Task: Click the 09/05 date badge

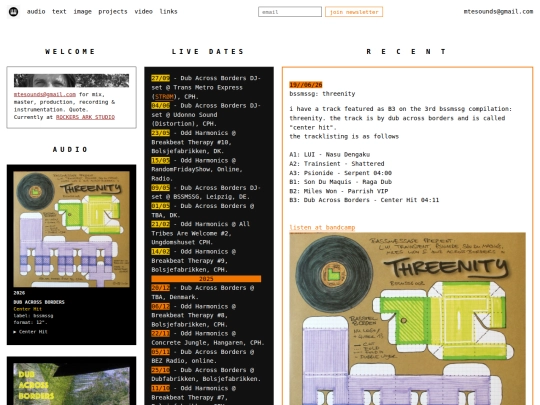Action: tap(160, 188)
